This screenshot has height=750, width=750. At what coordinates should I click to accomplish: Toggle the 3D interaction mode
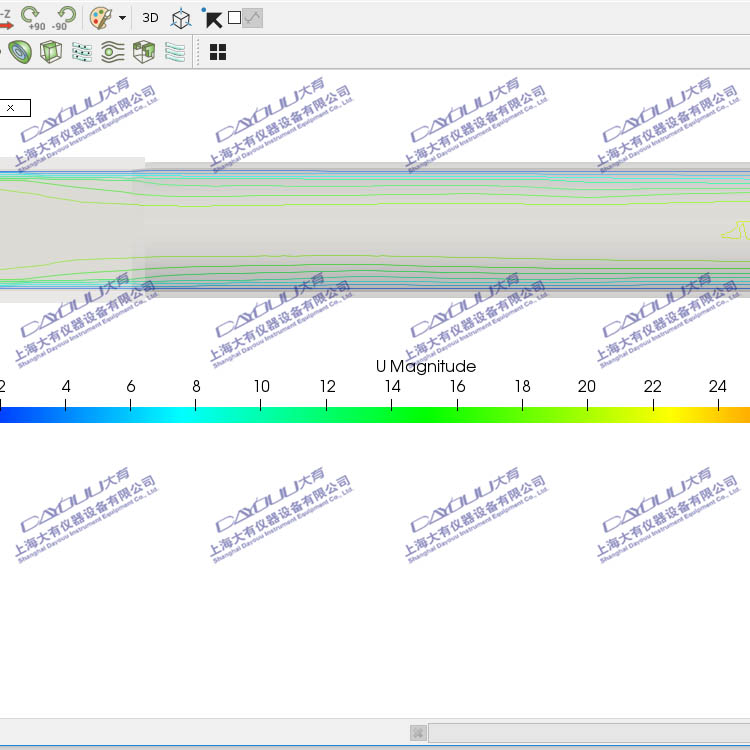click(x=150, y=18)
